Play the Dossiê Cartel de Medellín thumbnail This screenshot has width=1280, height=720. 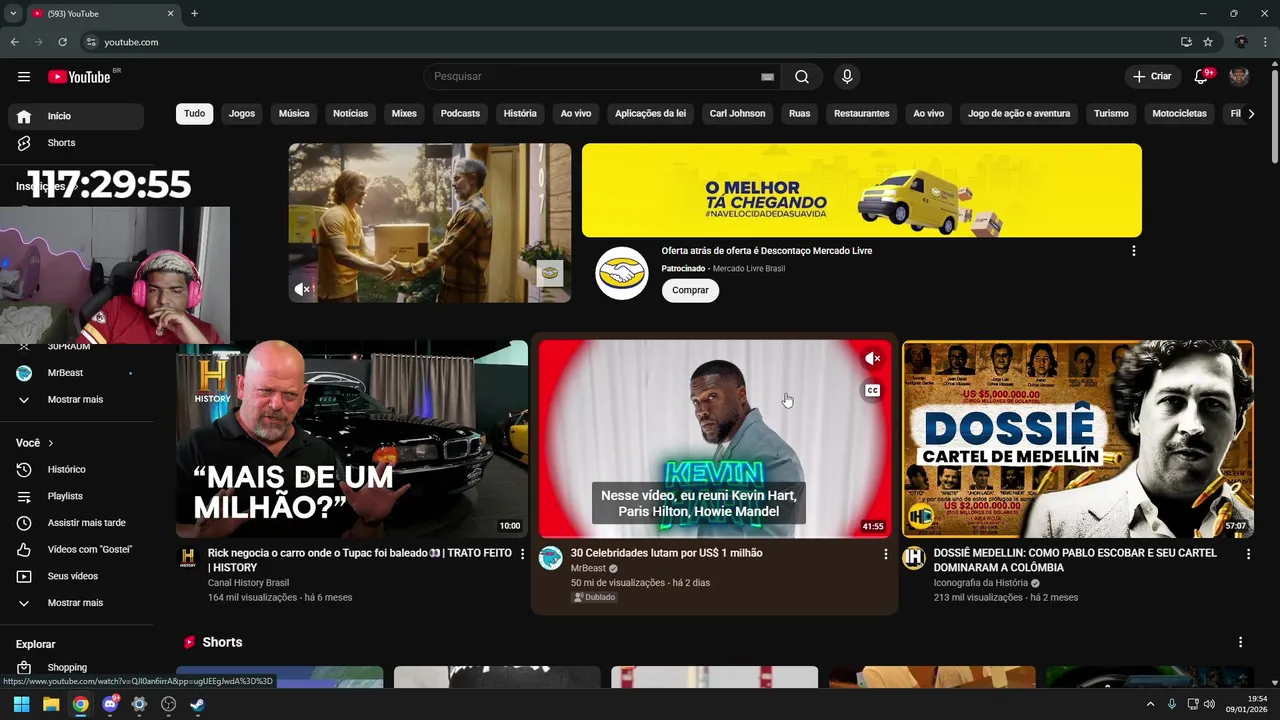[x=1078, y=439]
